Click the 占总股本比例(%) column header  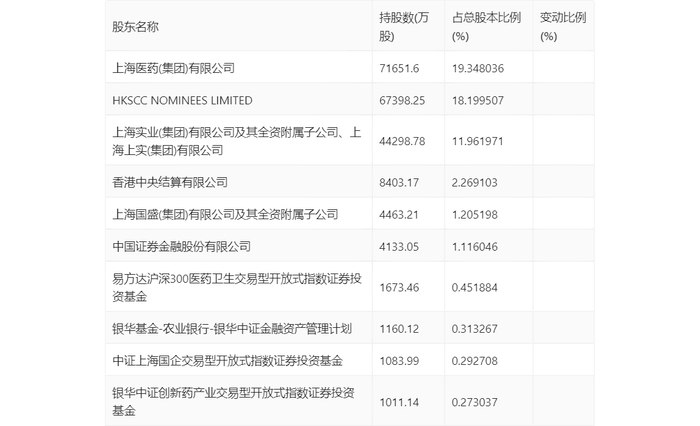(x=486, y=27)
